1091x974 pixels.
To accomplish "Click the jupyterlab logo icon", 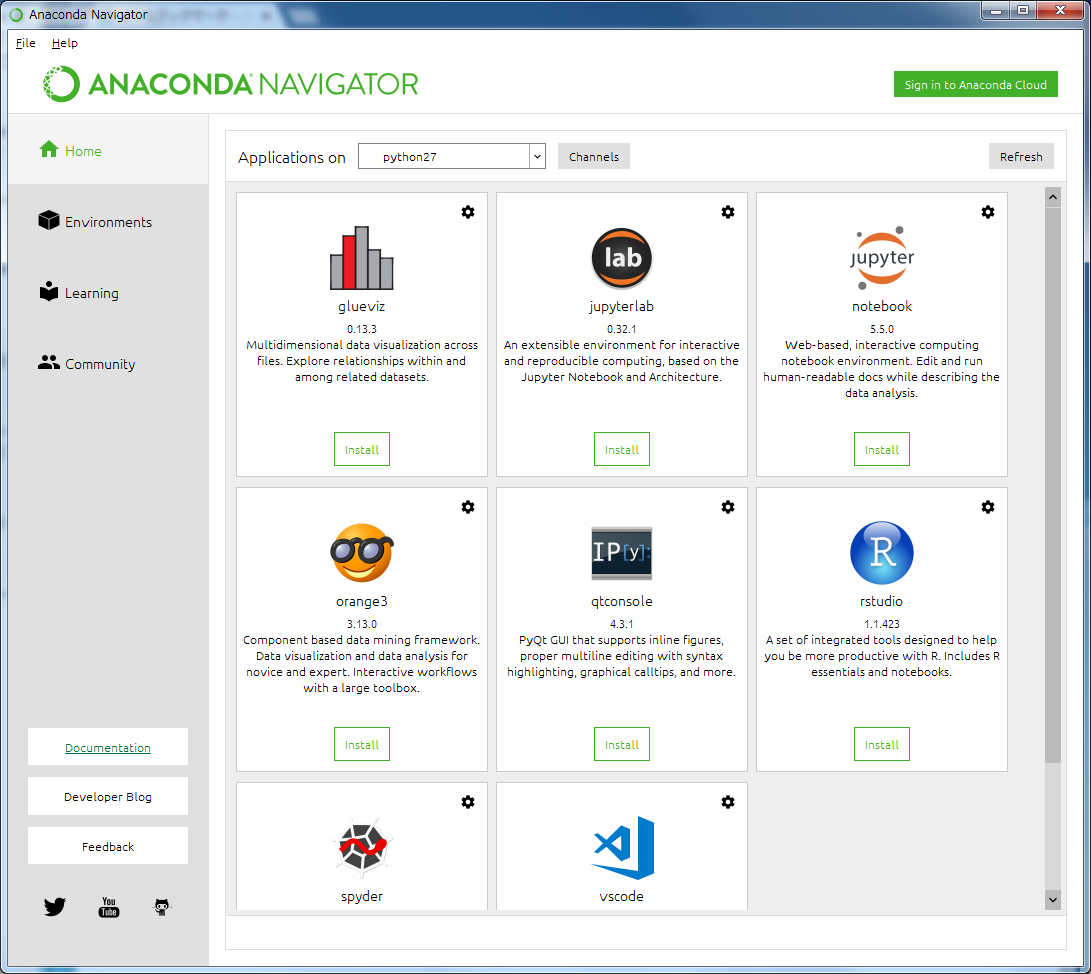I will point(621,258).
